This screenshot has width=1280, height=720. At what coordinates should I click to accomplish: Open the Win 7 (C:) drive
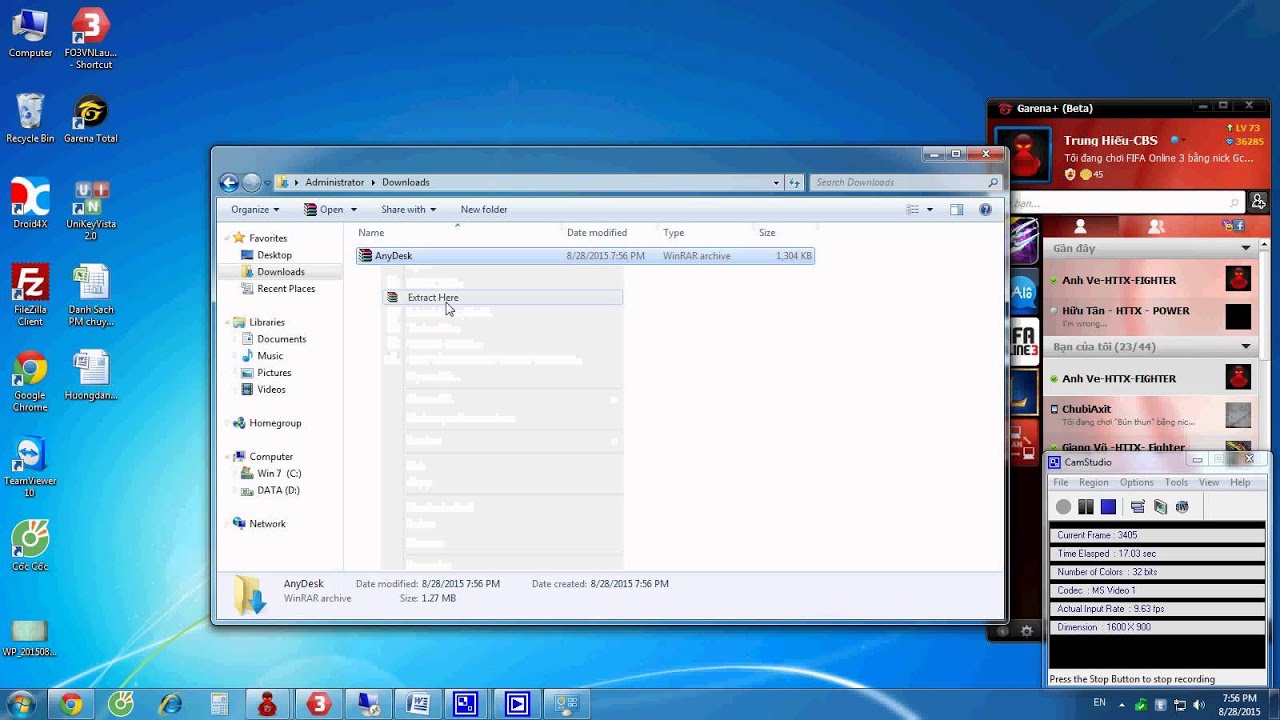pyautogui.click(x=278, y=473)
